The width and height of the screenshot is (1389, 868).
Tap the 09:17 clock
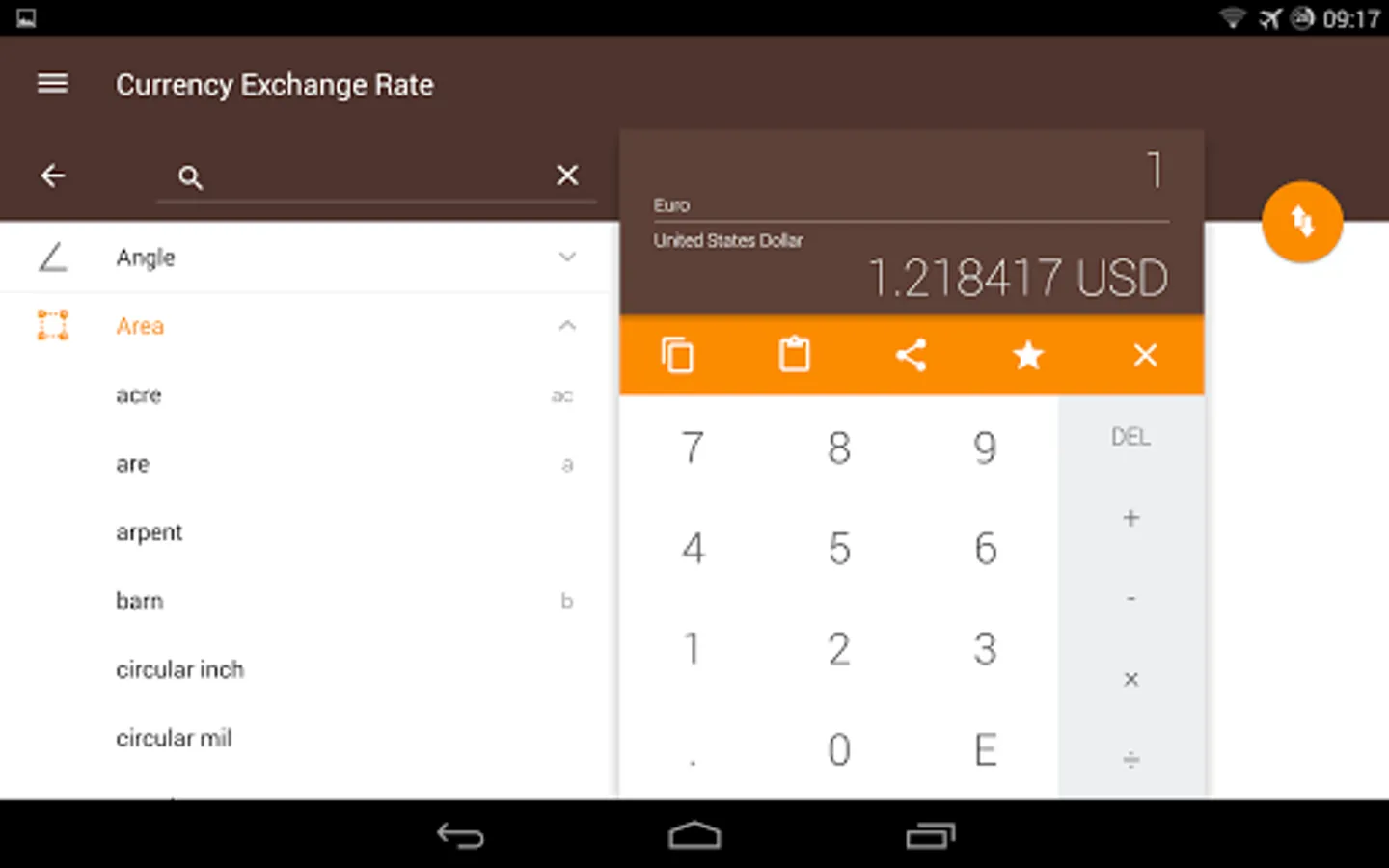[x=1351, y=19]
